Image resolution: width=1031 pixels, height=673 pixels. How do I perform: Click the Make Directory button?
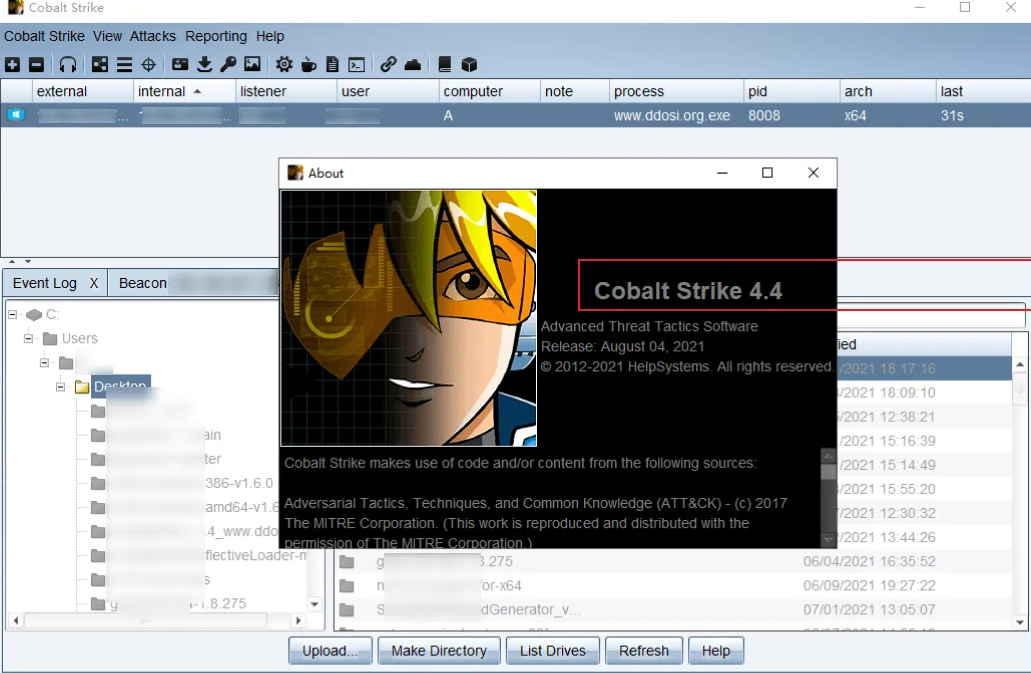tap(439, 651)
